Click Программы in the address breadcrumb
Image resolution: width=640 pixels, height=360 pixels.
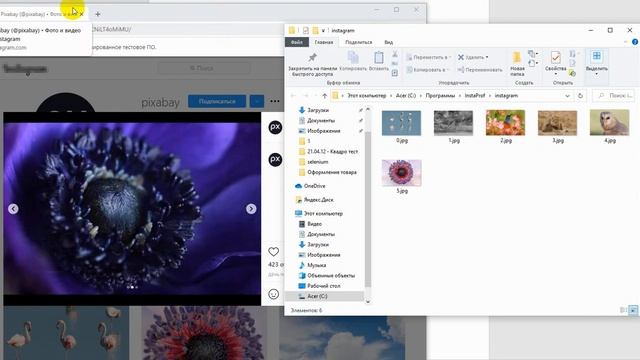[440, 96]
